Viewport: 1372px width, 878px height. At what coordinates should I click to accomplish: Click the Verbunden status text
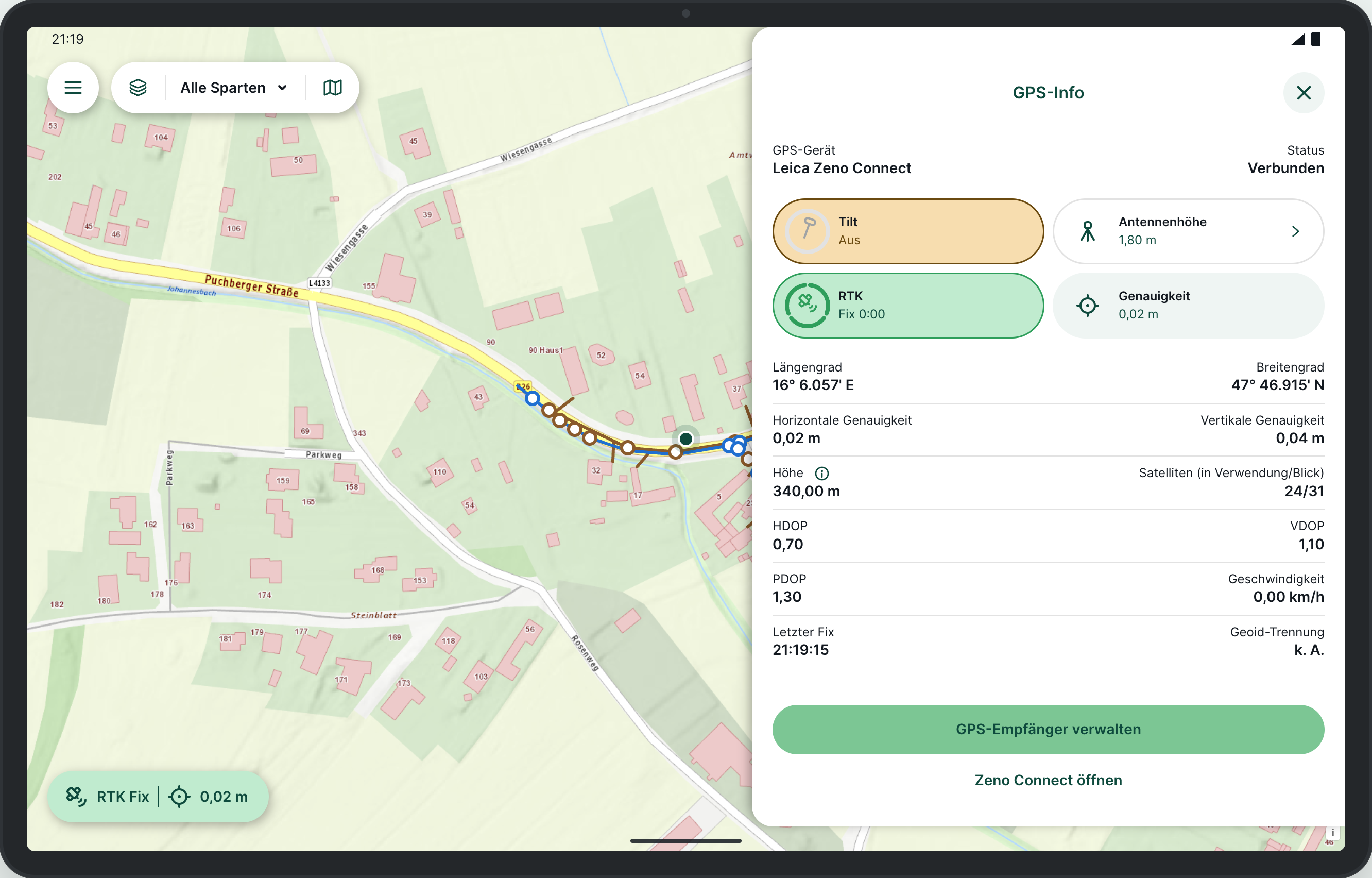click(1285, 168)
